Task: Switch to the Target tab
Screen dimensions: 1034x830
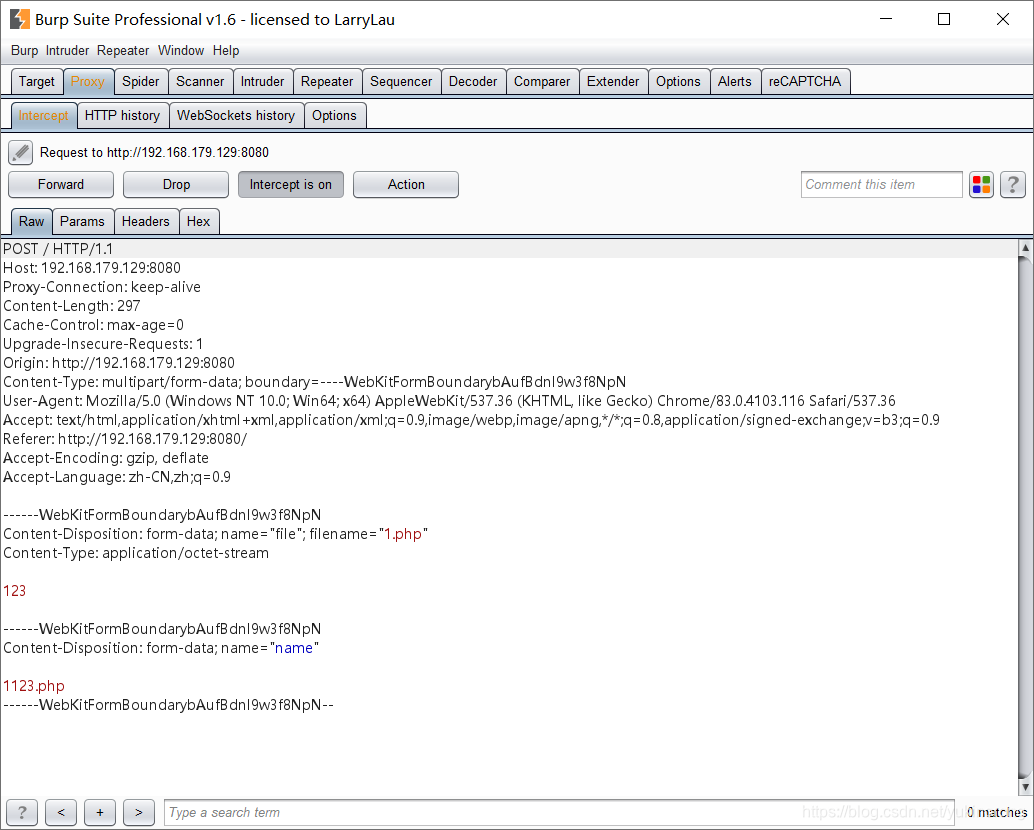Action: click(37, 82)
